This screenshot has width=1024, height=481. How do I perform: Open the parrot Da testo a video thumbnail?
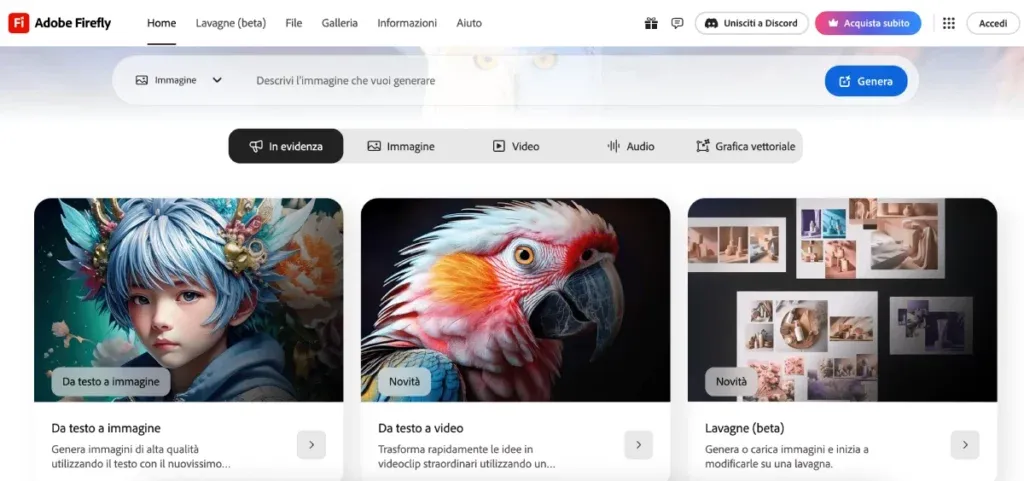click(515, 300)
